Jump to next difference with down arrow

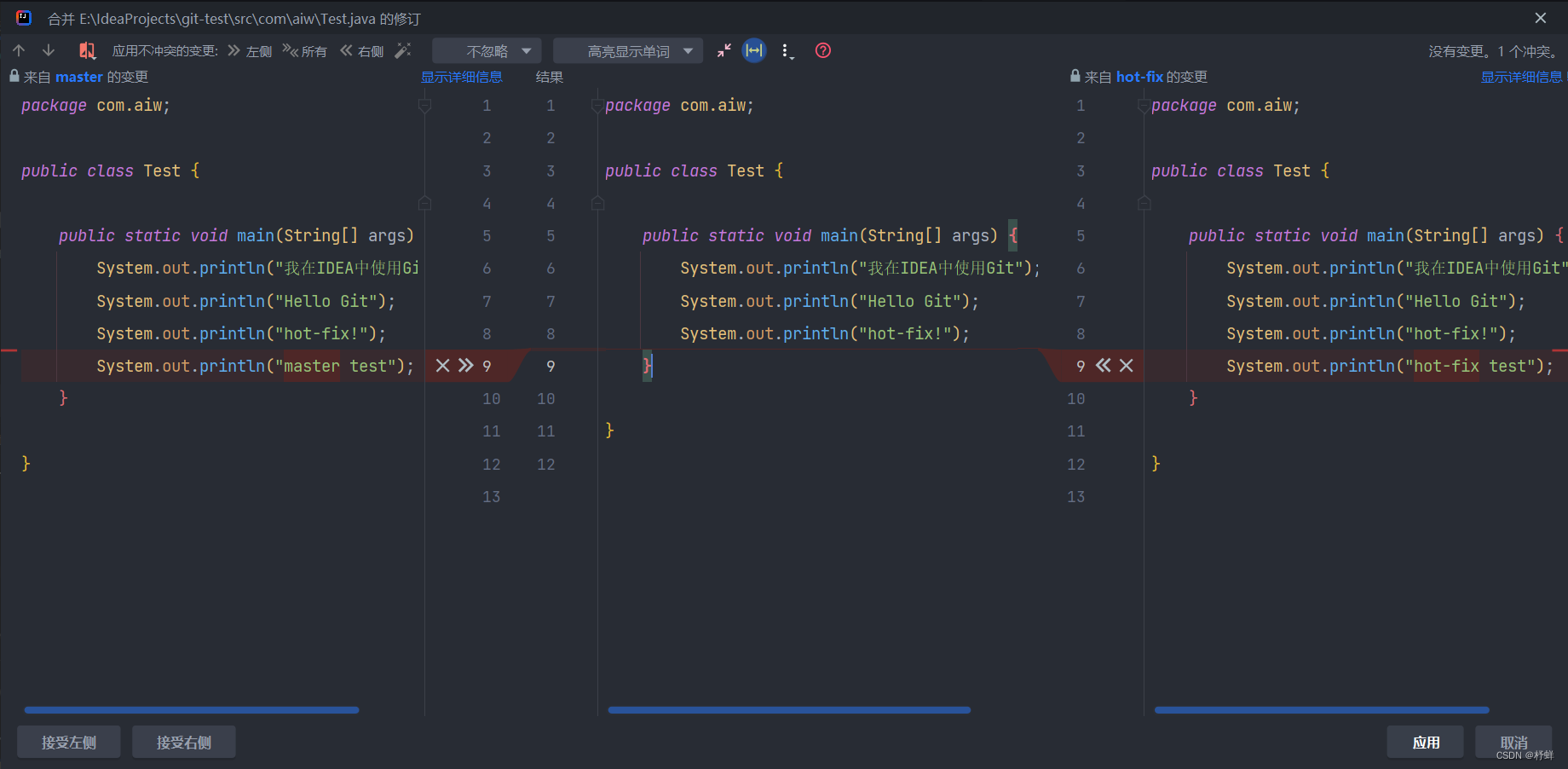click(49, 51)
